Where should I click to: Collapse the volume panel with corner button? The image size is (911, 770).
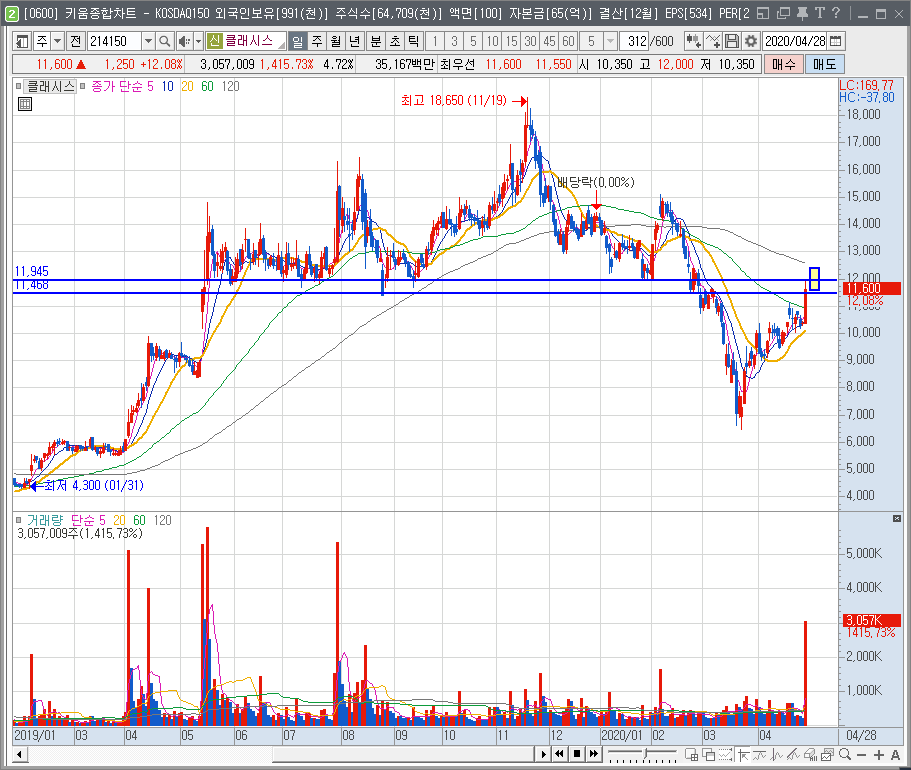(896, 518)
